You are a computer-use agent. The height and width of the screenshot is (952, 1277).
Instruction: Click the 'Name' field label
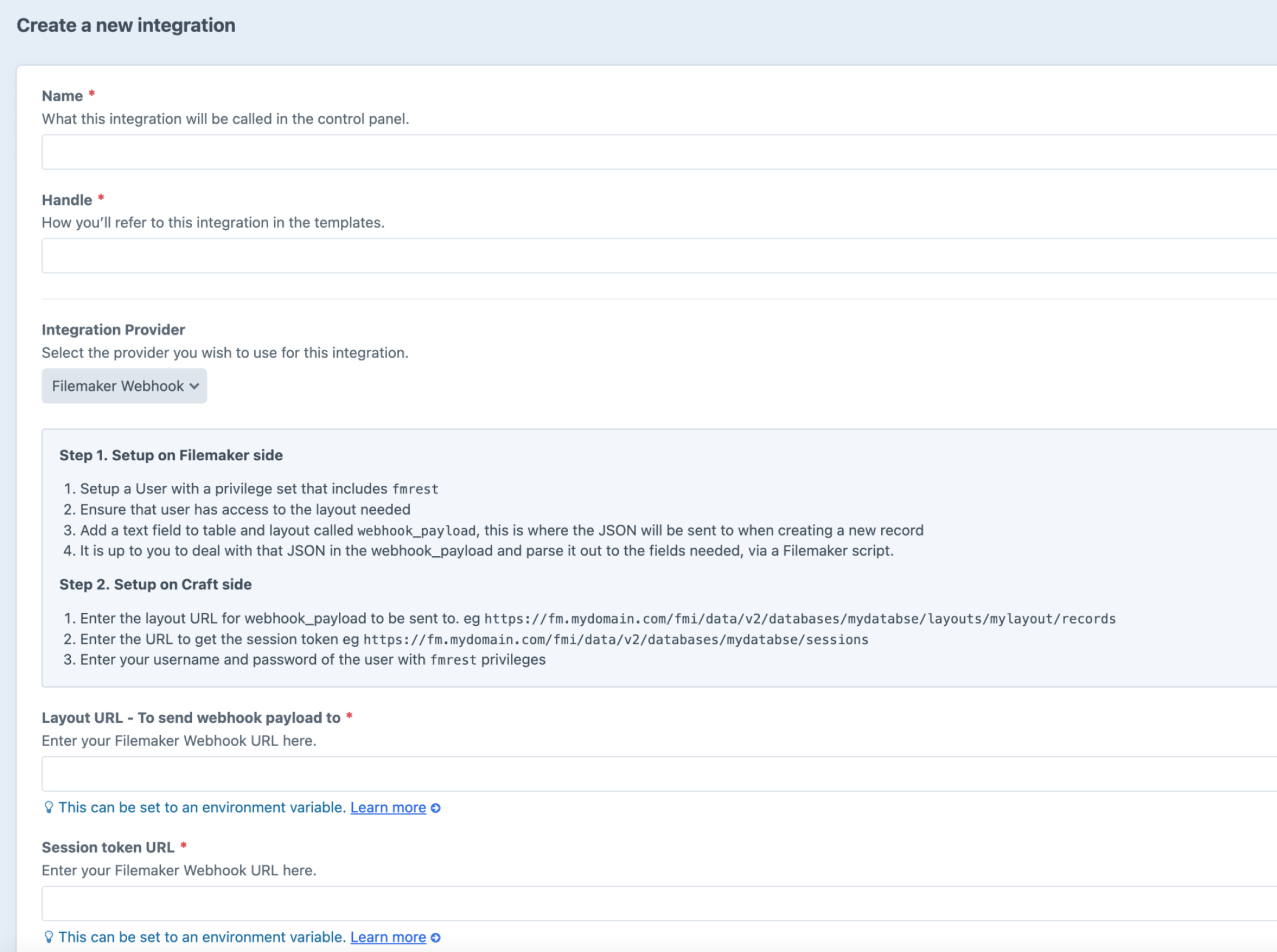tap(62, 96)
